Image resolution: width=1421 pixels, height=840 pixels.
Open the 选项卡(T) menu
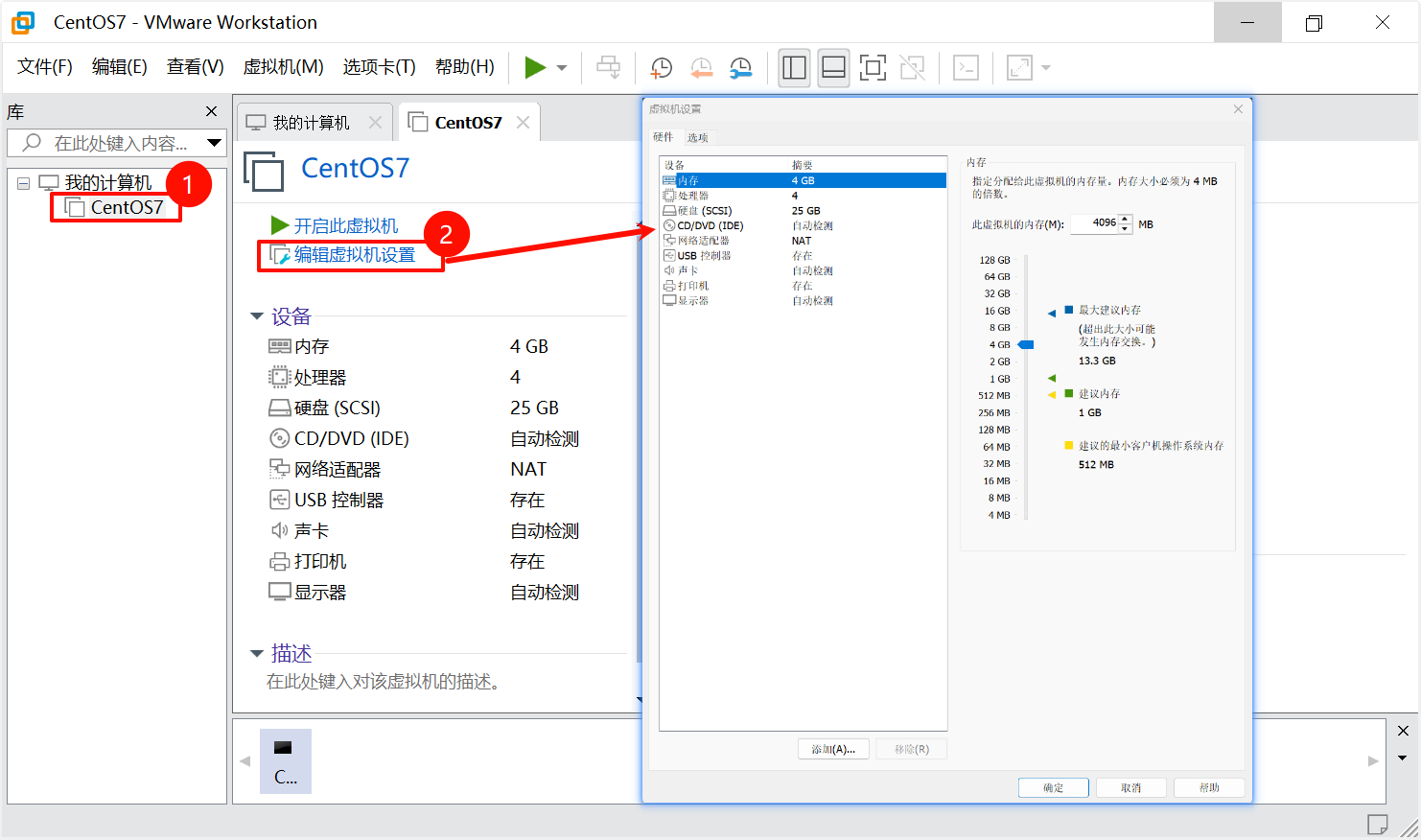[380, 66]
